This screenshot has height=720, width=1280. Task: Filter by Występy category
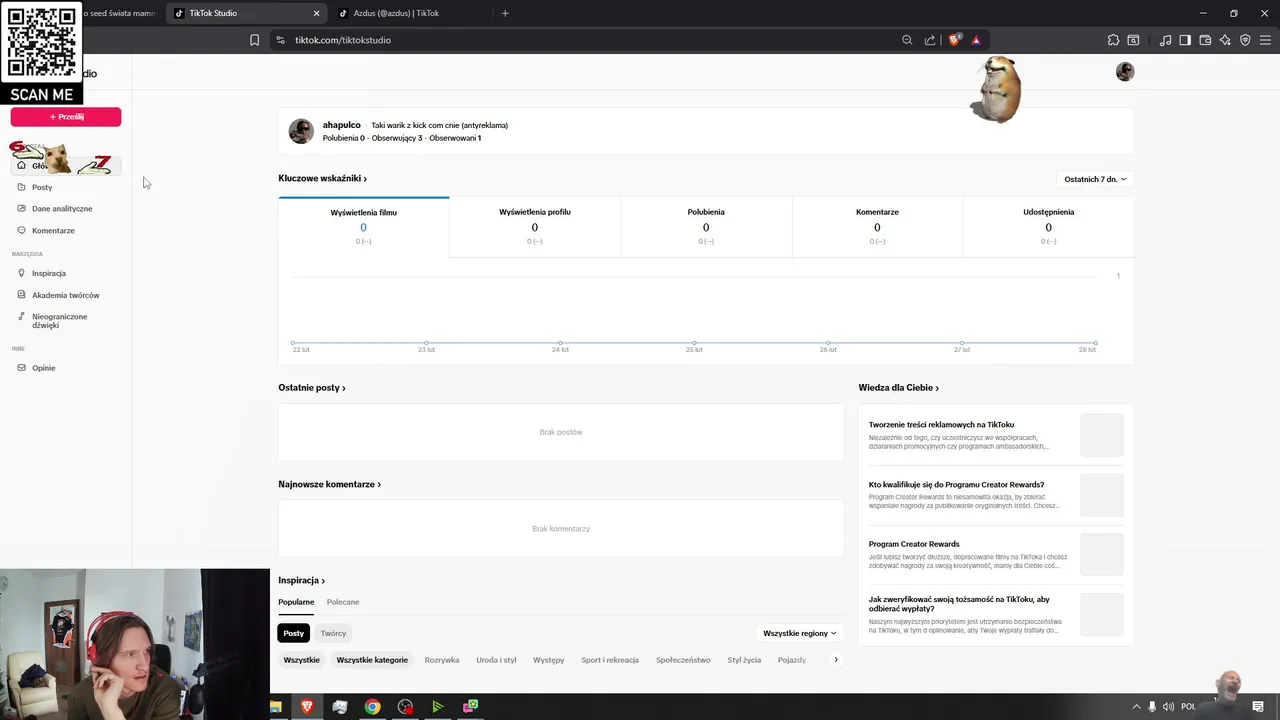tap(549, 660)
